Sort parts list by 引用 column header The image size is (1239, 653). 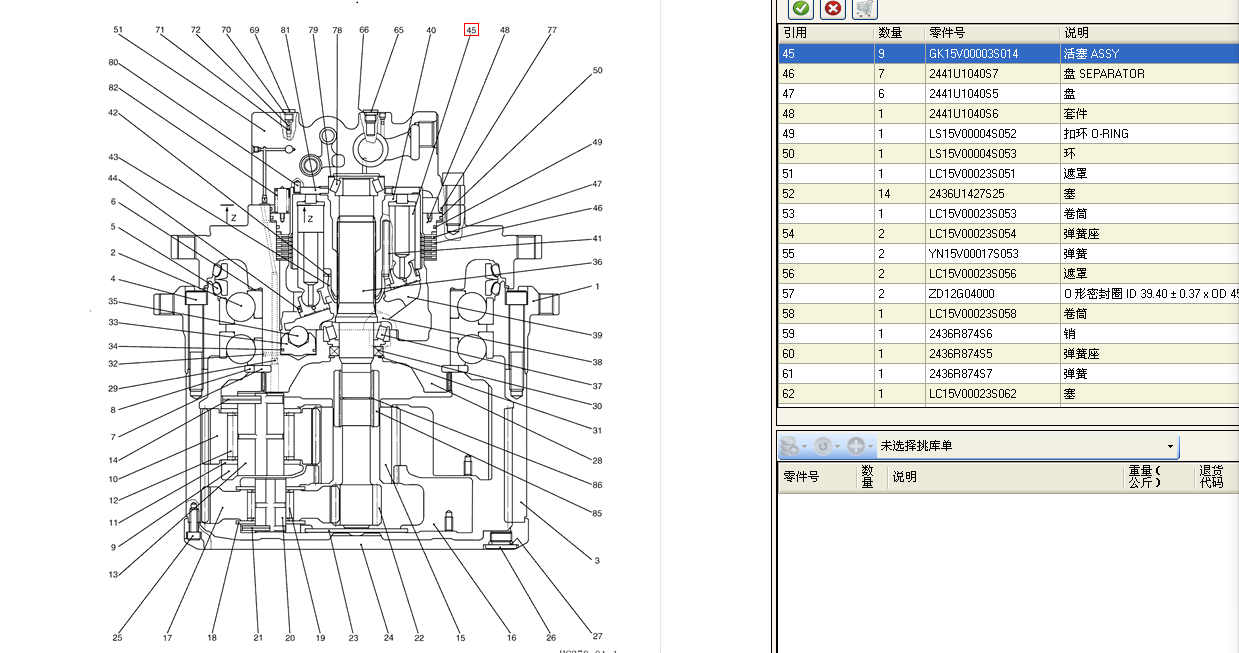[x=826, y=34]
